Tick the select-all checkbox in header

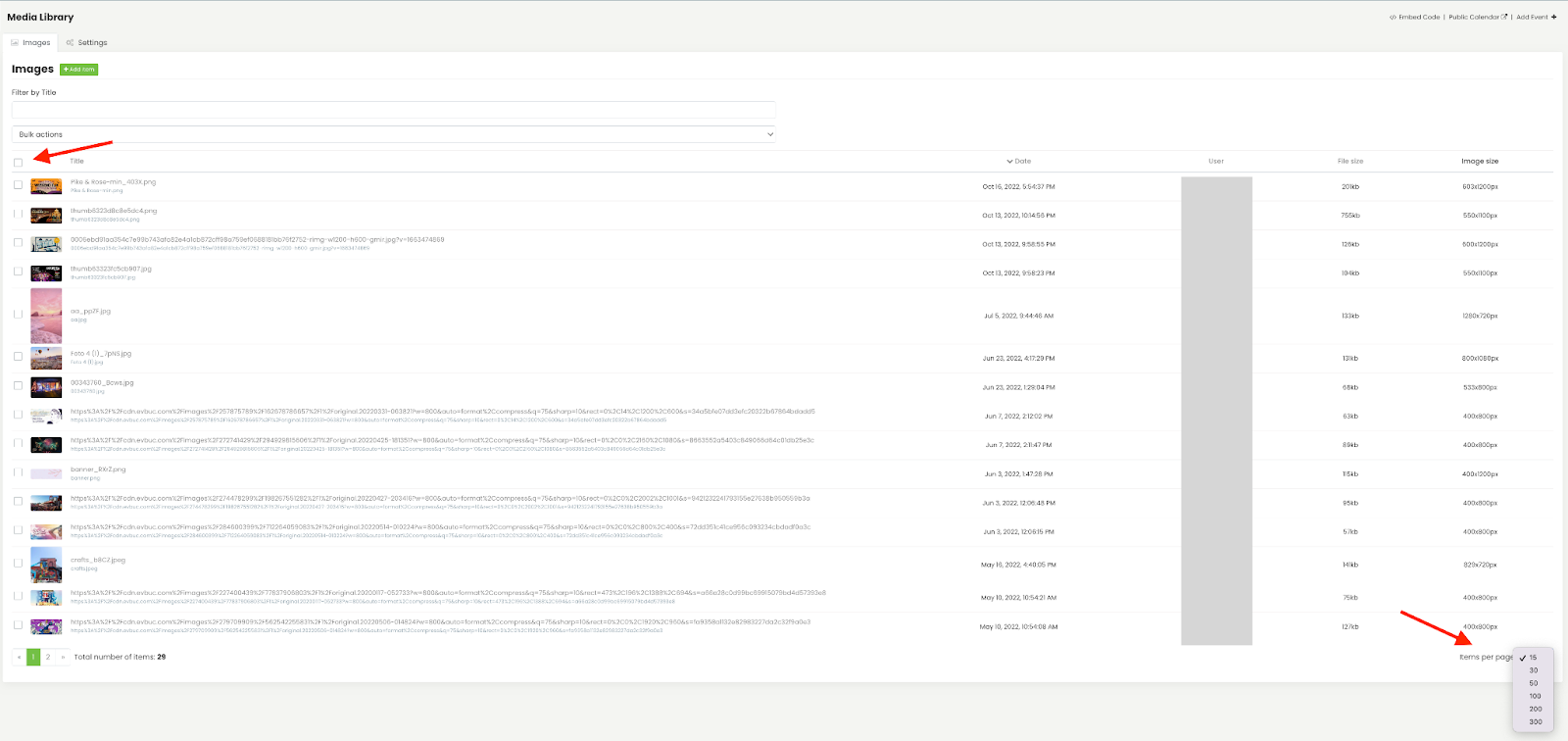pyautogui.click(x=18, y=163)
